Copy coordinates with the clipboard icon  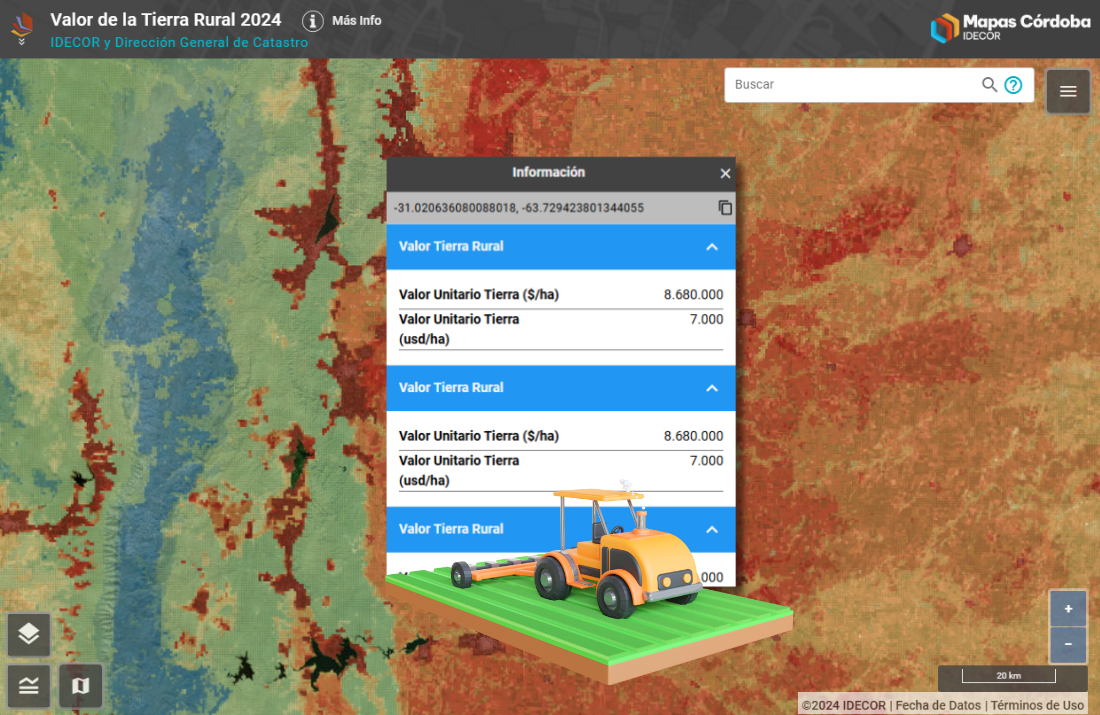point(725,208)
